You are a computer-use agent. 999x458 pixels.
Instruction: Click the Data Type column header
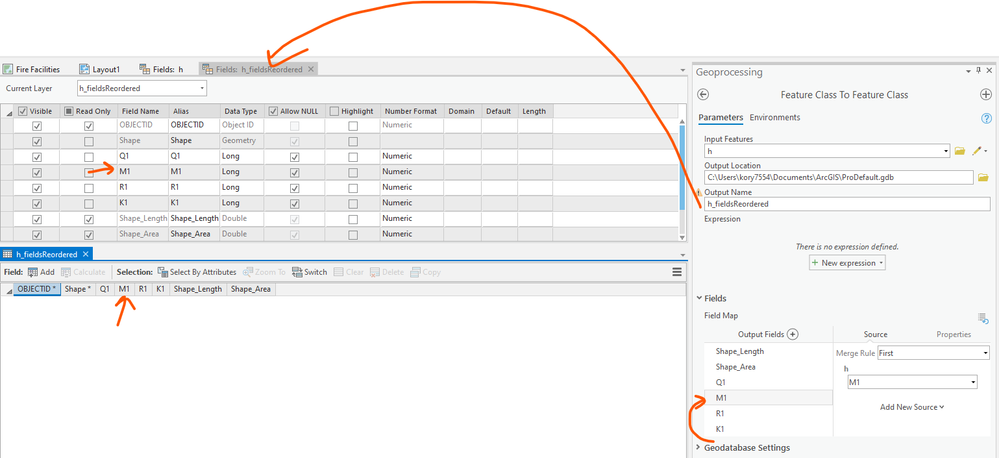(x=240, y=111)
